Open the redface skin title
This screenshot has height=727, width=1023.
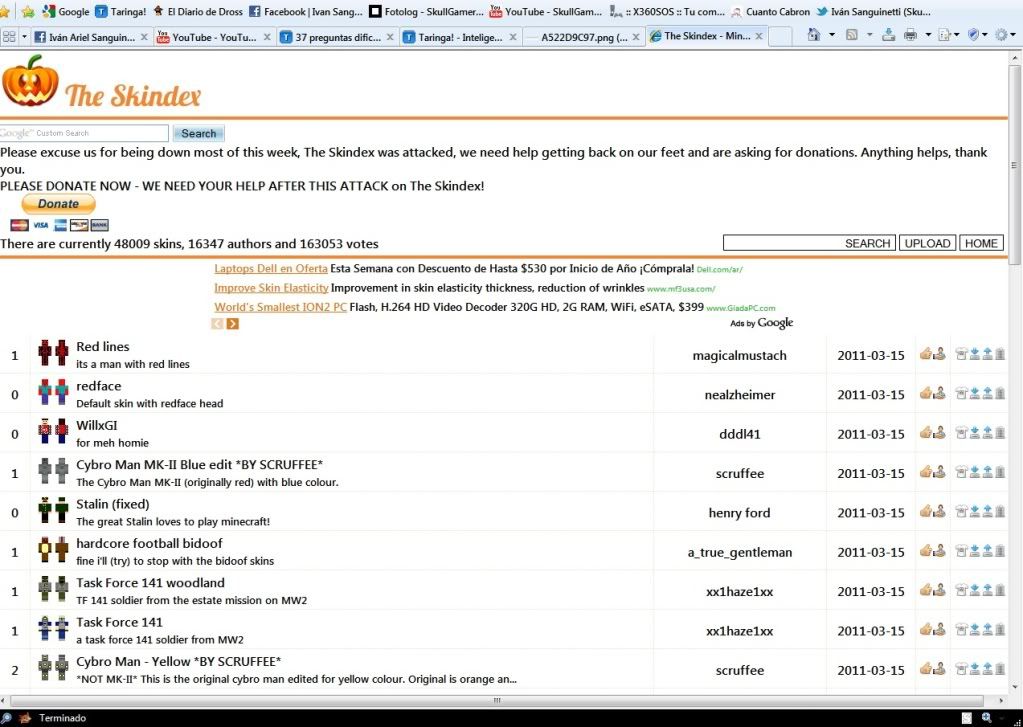pyautogui.click(x=99, y=386)
